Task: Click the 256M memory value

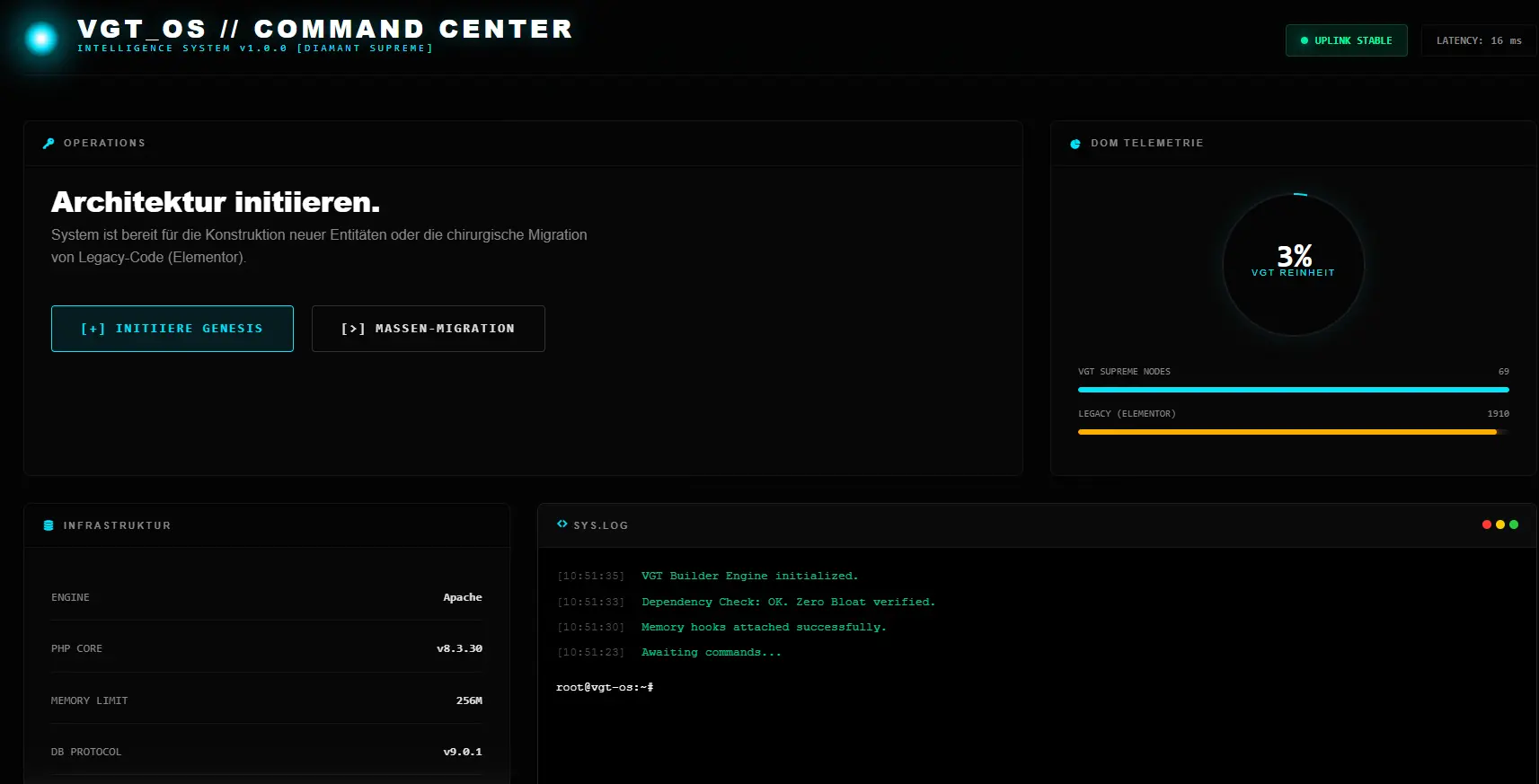Action: (x=469, y=700)
